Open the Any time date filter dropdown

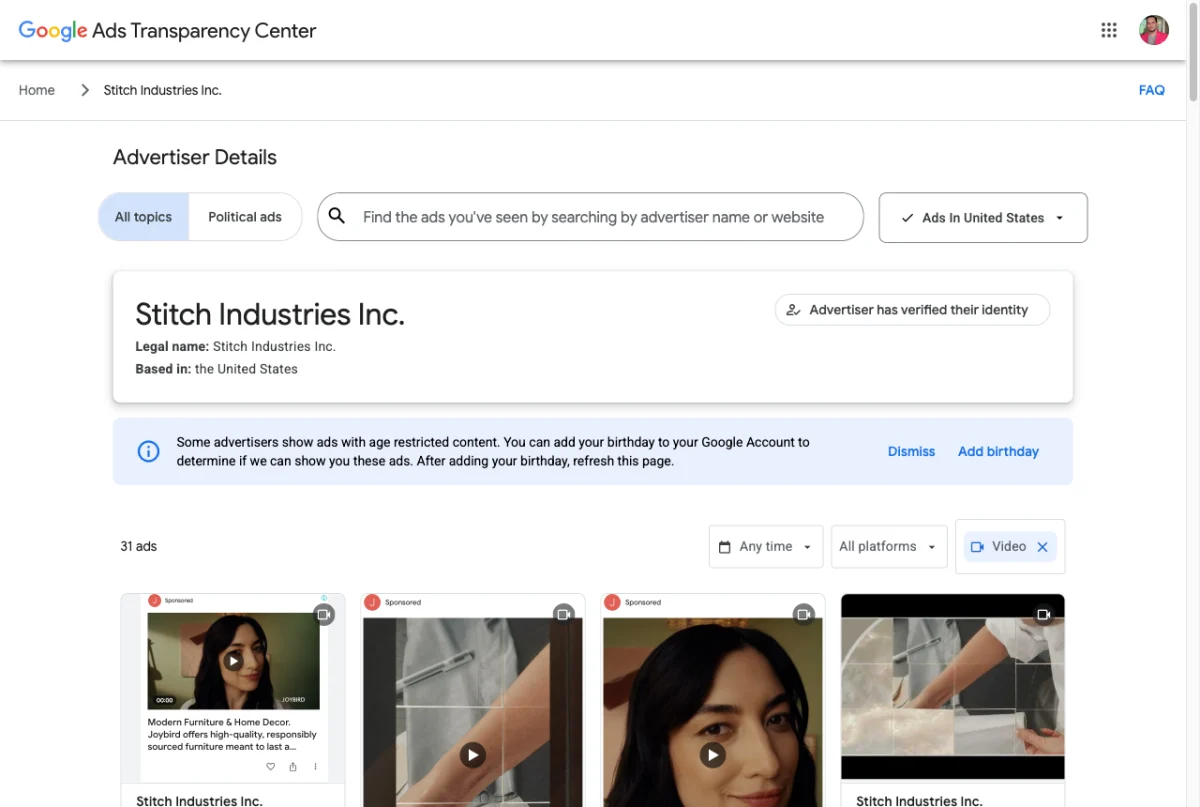766,547
